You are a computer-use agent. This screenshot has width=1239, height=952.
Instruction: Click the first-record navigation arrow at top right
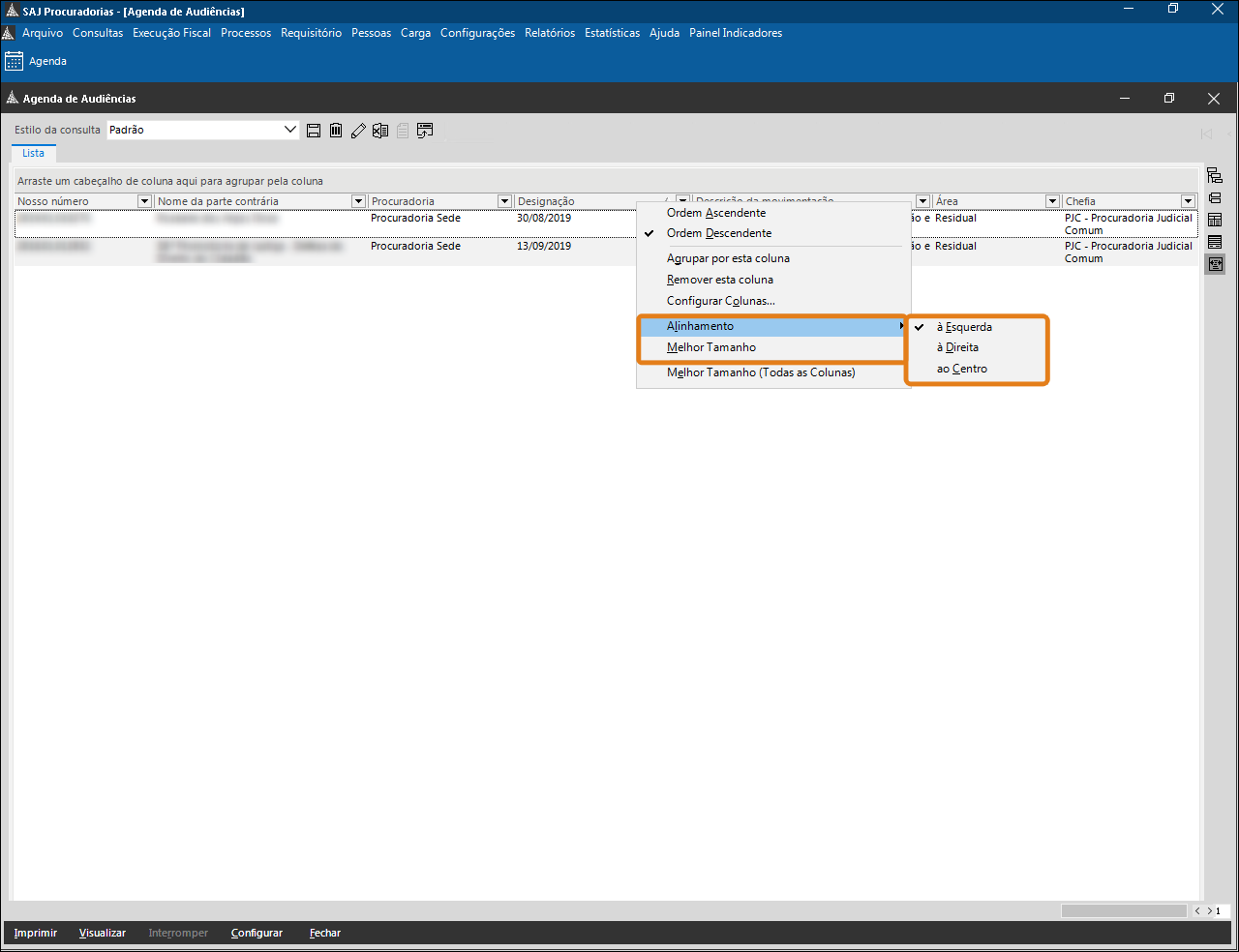click(1206, 134)
